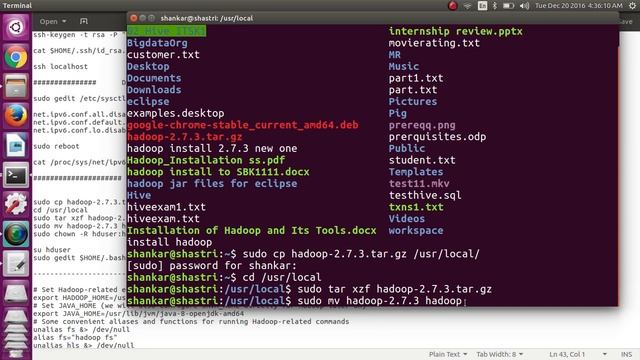Click 'unalias hls &> /dev/null' line in gedit
The height and width of the screenshot is (360, 640).
(84, 345)
